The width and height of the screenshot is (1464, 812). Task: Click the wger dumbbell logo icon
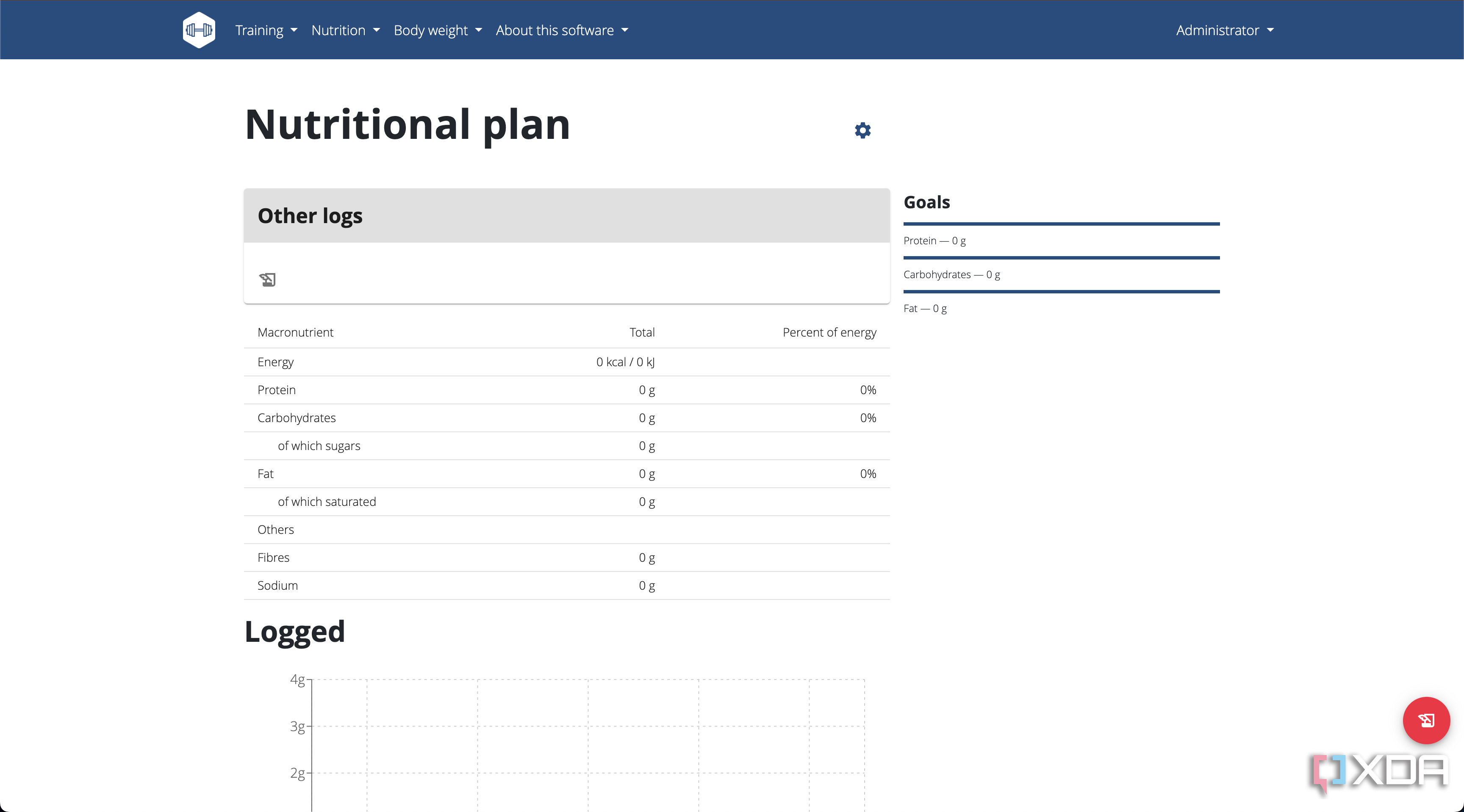[x=199, y=30]
